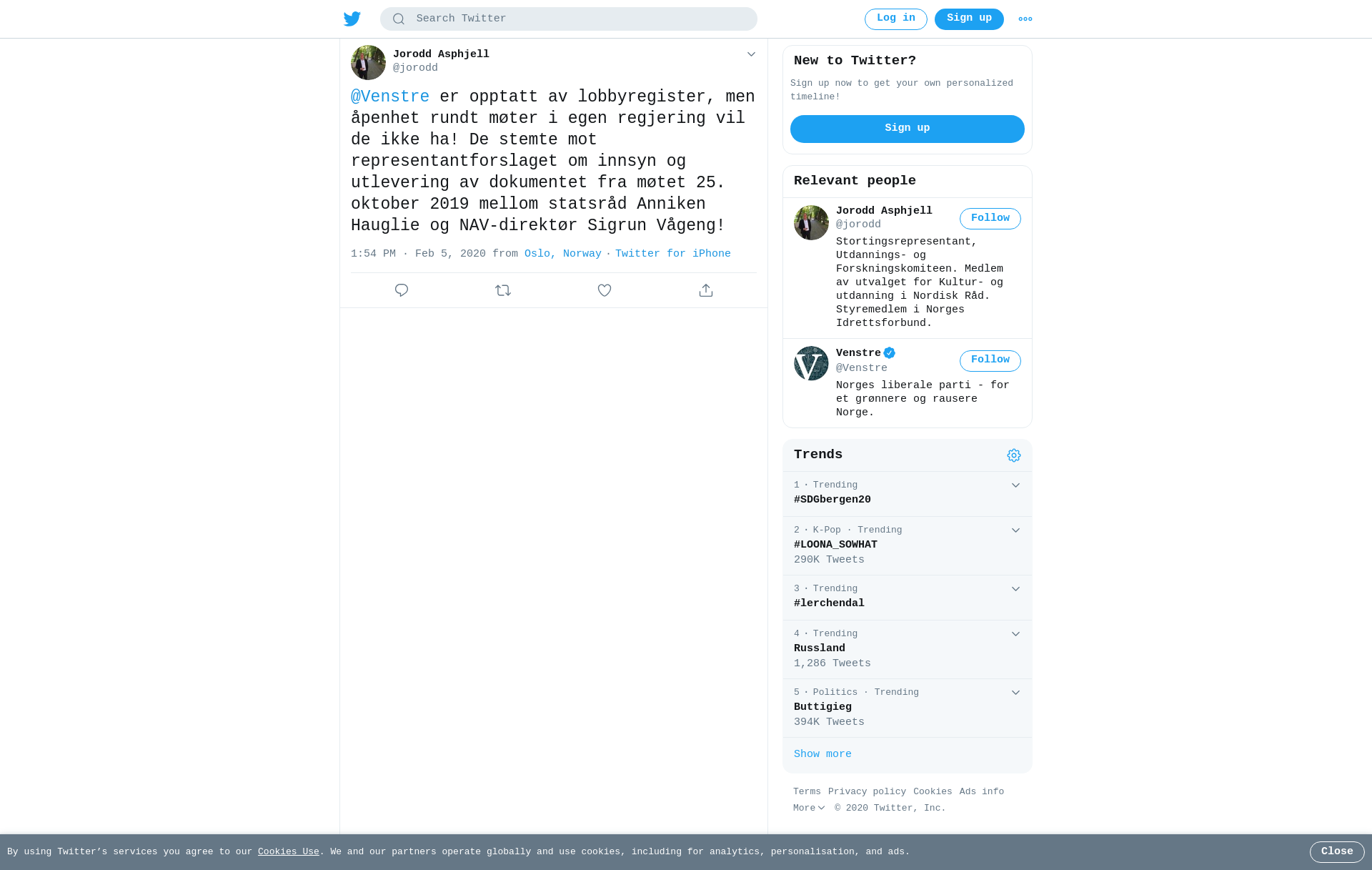Screen dimensions: 1372x870
Task: Click the Twitter bird logo
Action: point(352,19)
